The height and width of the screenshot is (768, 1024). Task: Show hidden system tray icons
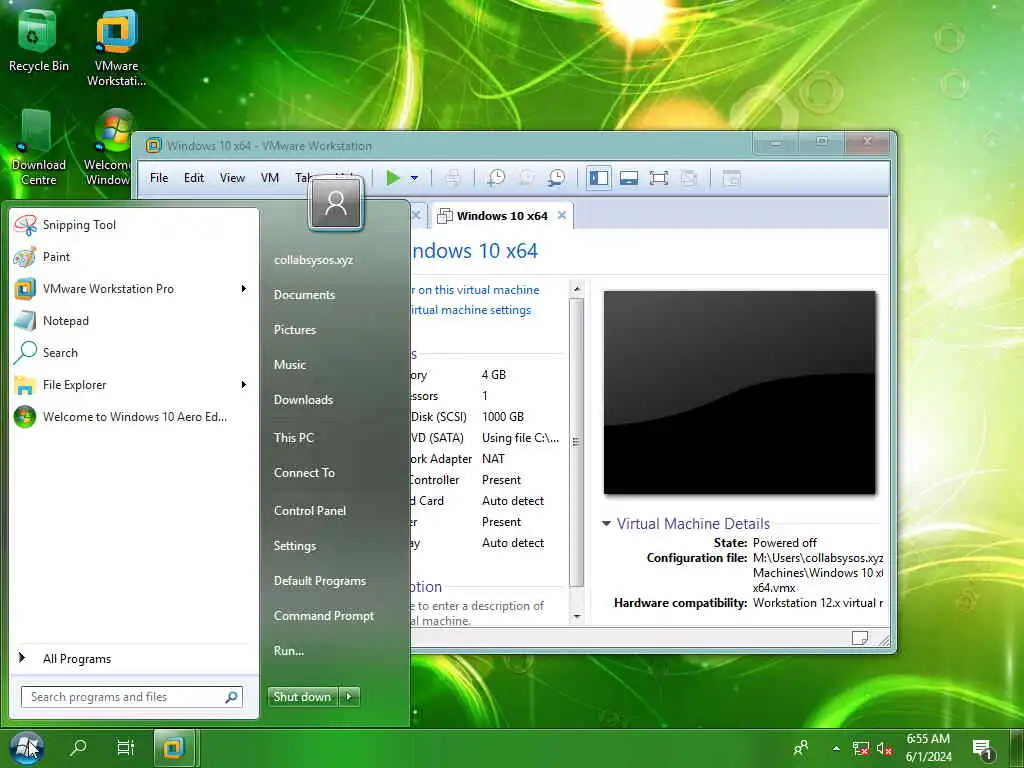click(x=836, y=748)
